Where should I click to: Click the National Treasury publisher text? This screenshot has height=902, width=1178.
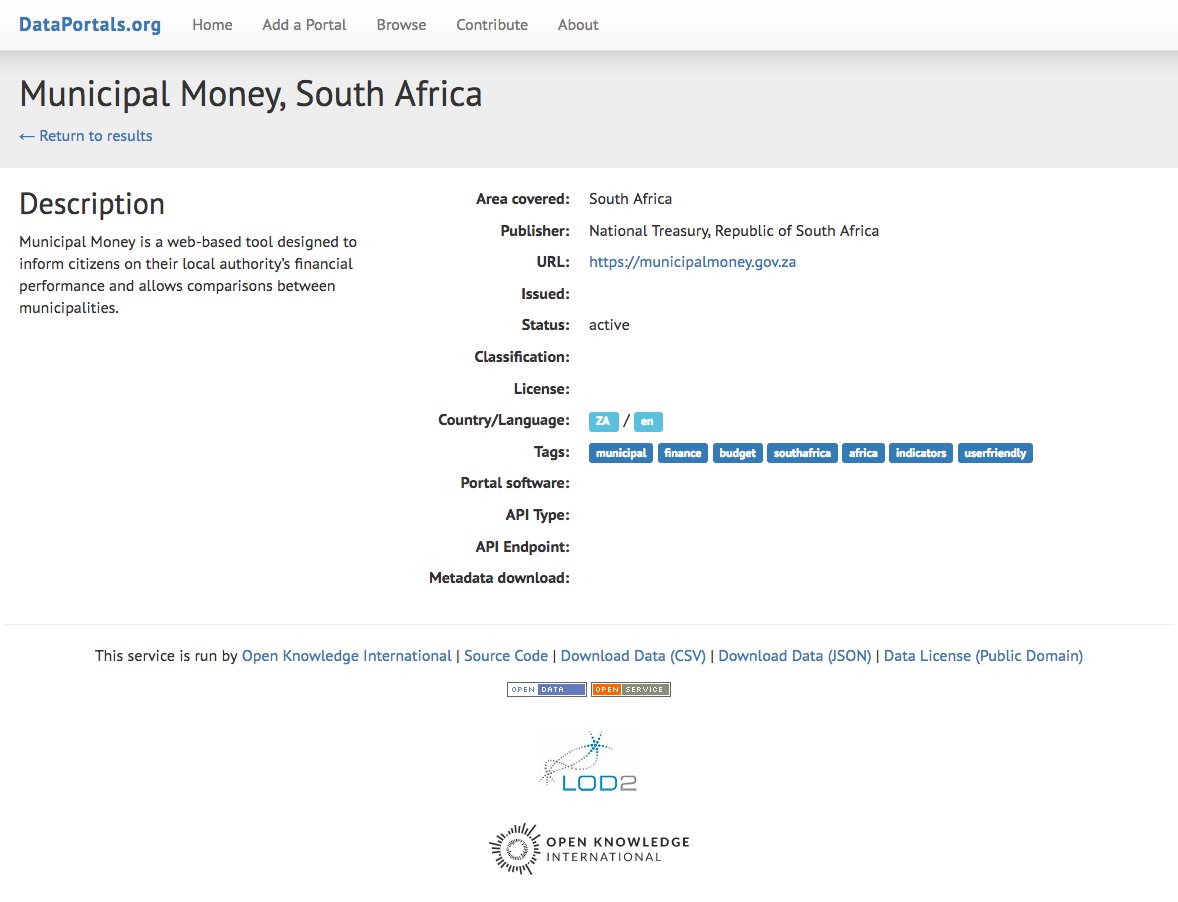click(734, 231)
